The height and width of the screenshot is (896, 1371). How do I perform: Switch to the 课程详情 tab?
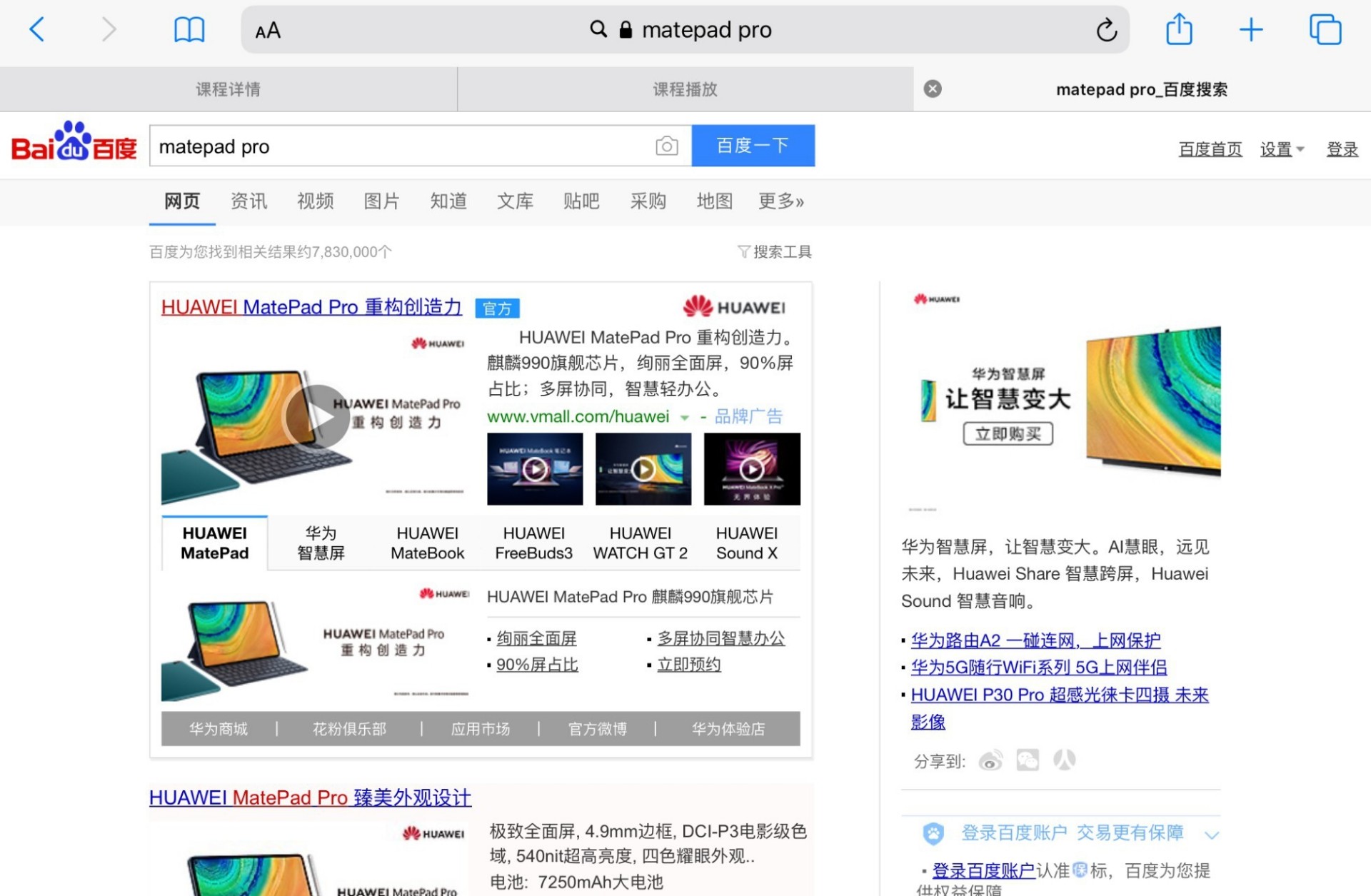(x=228, y=89)
